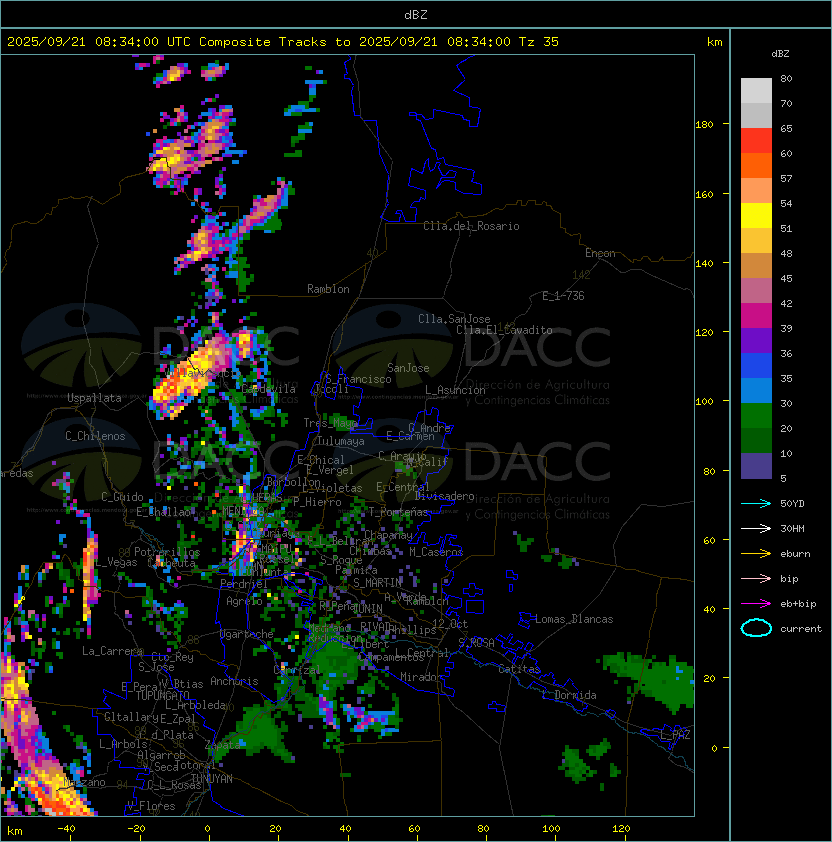Pick the purple 36-39 dBZ swatch
The height and width of the screenshot is (842, 832).
[756, 340]
